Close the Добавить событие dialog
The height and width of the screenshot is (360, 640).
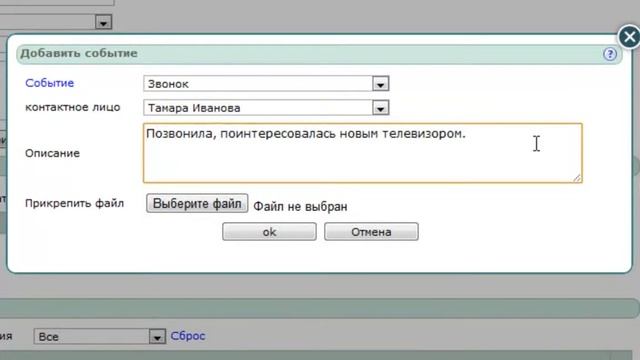click(x=629, y=37)
